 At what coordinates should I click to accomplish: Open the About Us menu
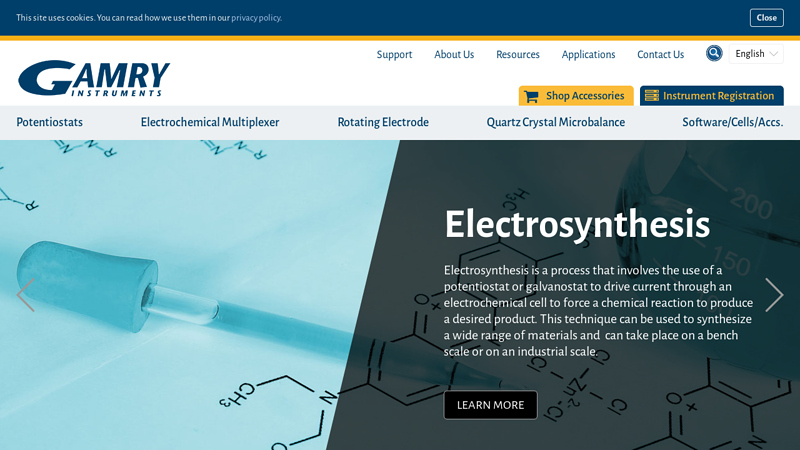pyautogui.click(x=454, y=54)
